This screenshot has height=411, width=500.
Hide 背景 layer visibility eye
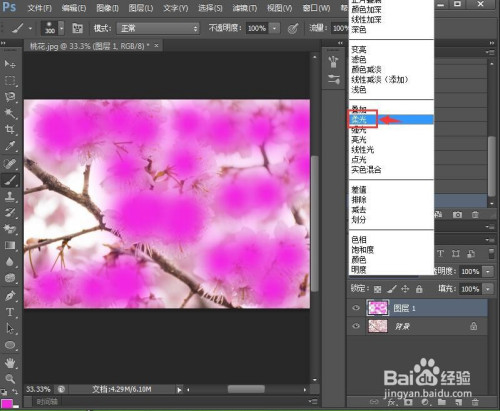pos(356,326)
